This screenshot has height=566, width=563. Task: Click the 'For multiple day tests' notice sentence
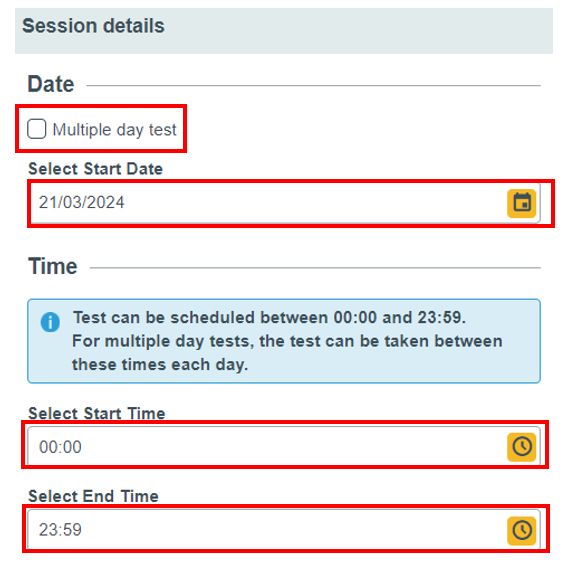287,353
